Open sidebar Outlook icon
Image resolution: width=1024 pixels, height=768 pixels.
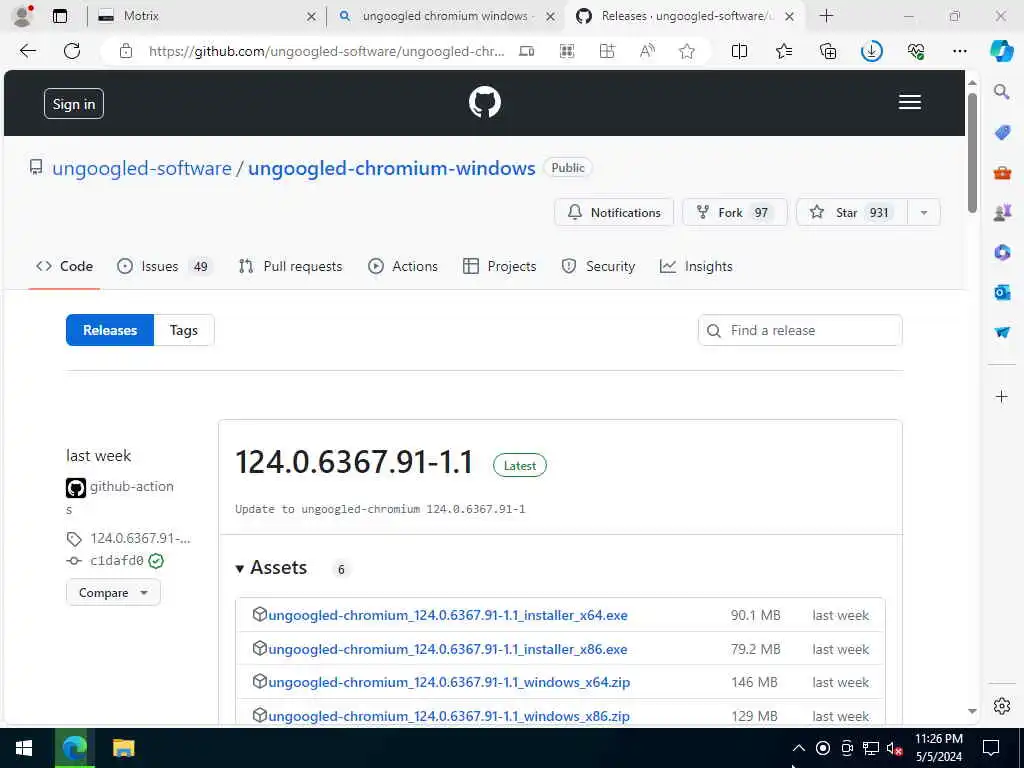[x=1002, y=292]
